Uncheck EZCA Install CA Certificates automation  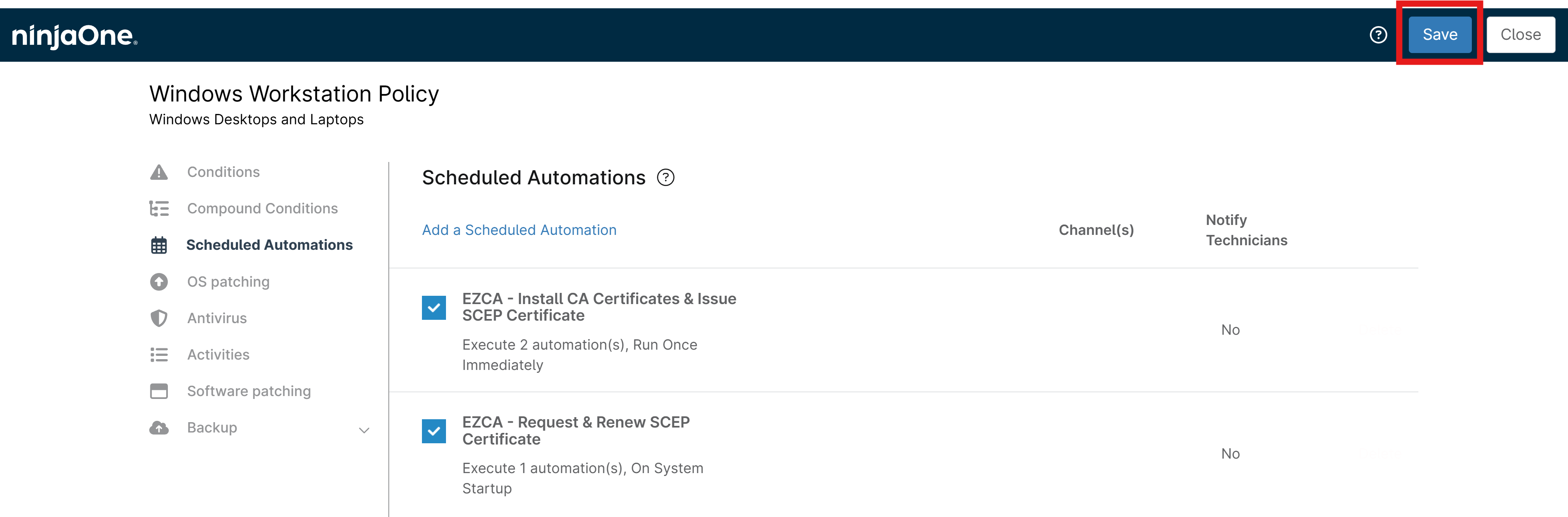[x=434, y=308]
